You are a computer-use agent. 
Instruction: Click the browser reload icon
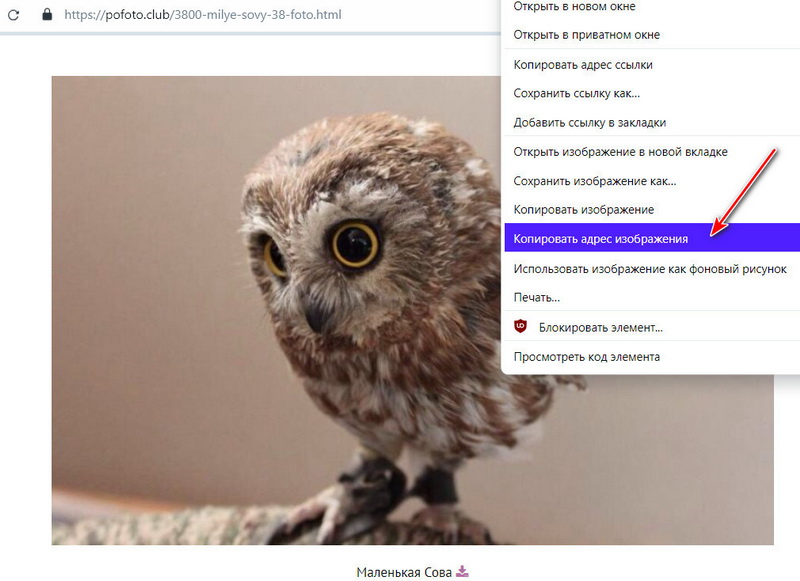coord(14,15)
